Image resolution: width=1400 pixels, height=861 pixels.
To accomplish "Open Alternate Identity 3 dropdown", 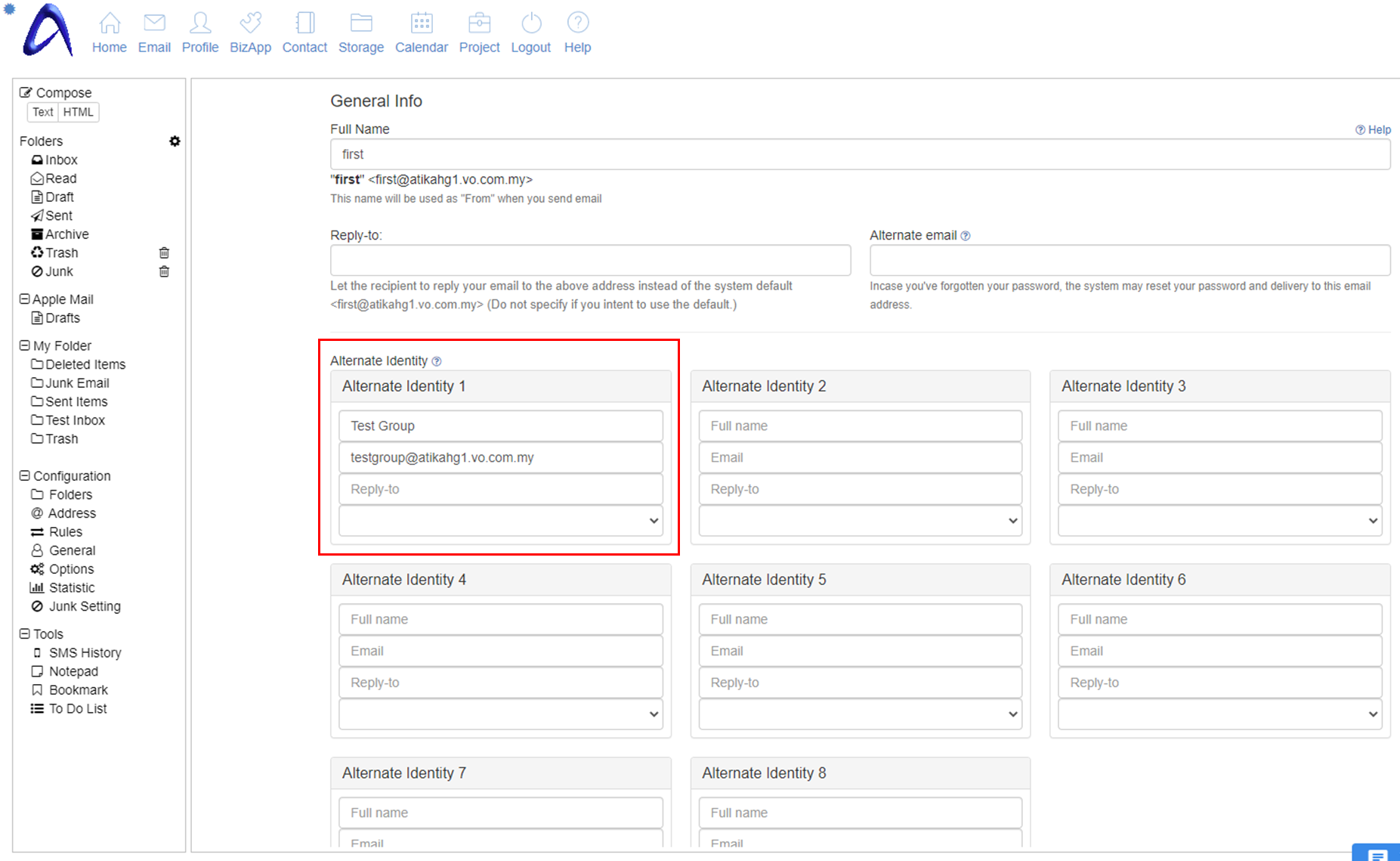I will coord(1220,521).
